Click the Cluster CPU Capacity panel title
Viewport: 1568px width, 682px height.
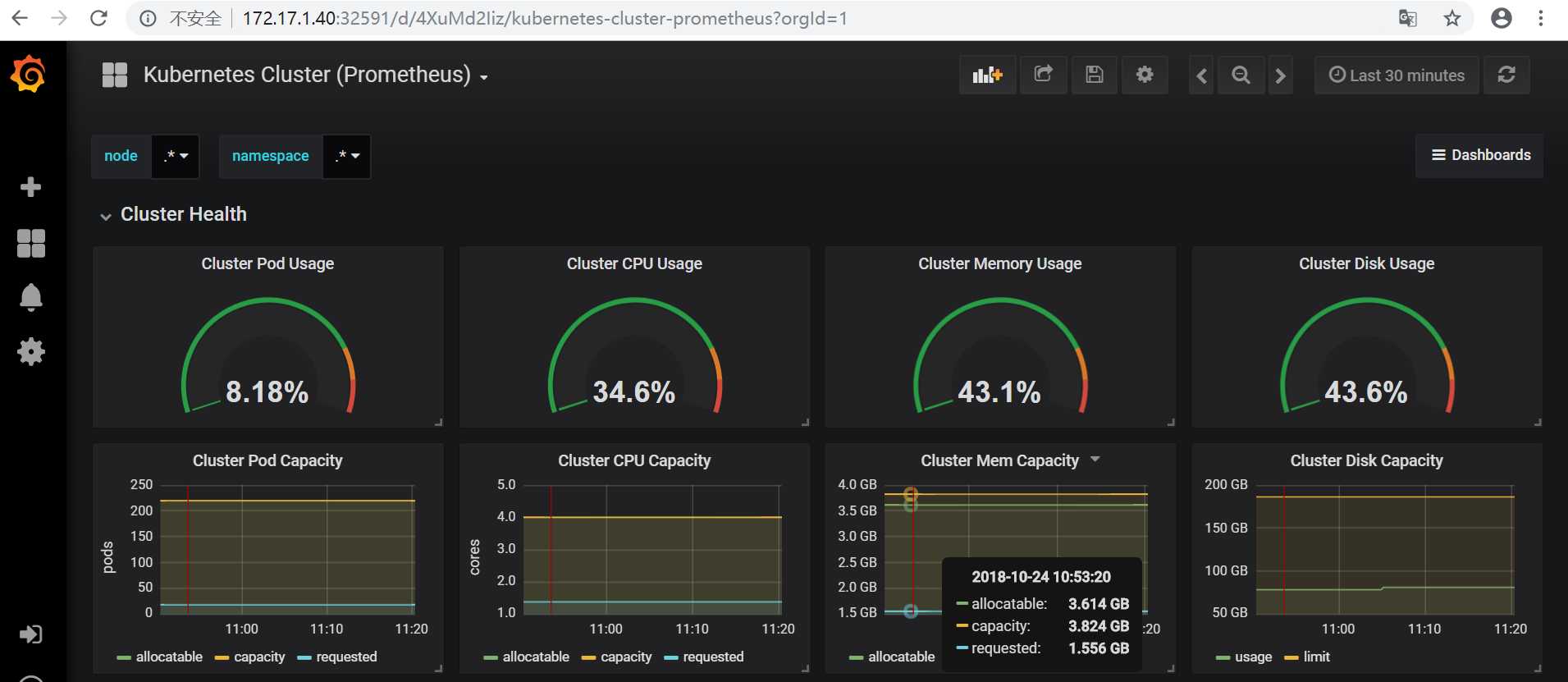[x=634, y=460]
